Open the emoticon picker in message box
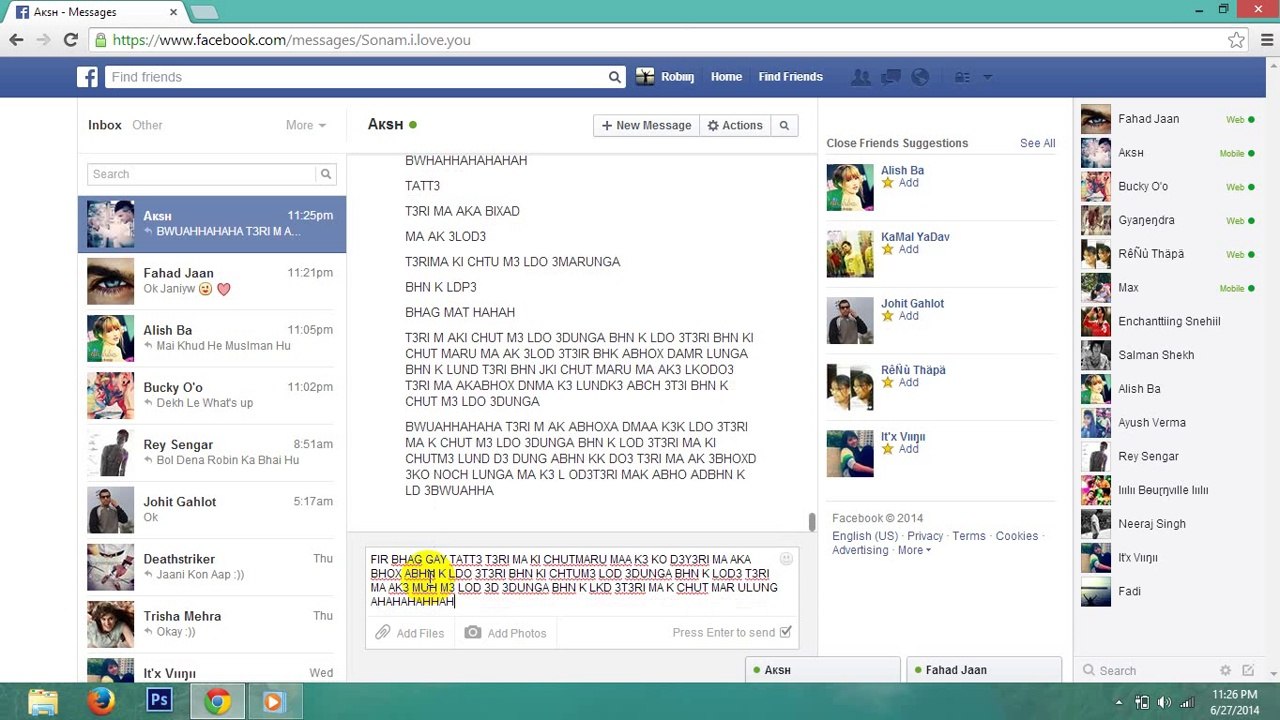Image resolution: width=1280 pixels, height=720 pixels. 786,559
